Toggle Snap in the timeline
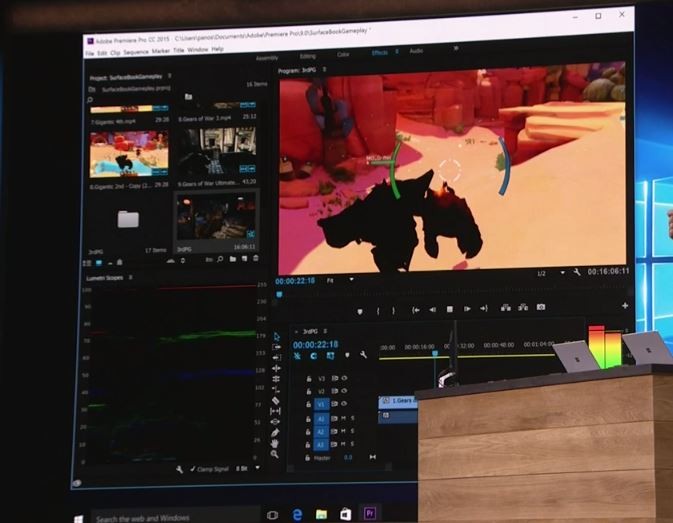Viewport: 673px width, 523px height. coord(314,356)
